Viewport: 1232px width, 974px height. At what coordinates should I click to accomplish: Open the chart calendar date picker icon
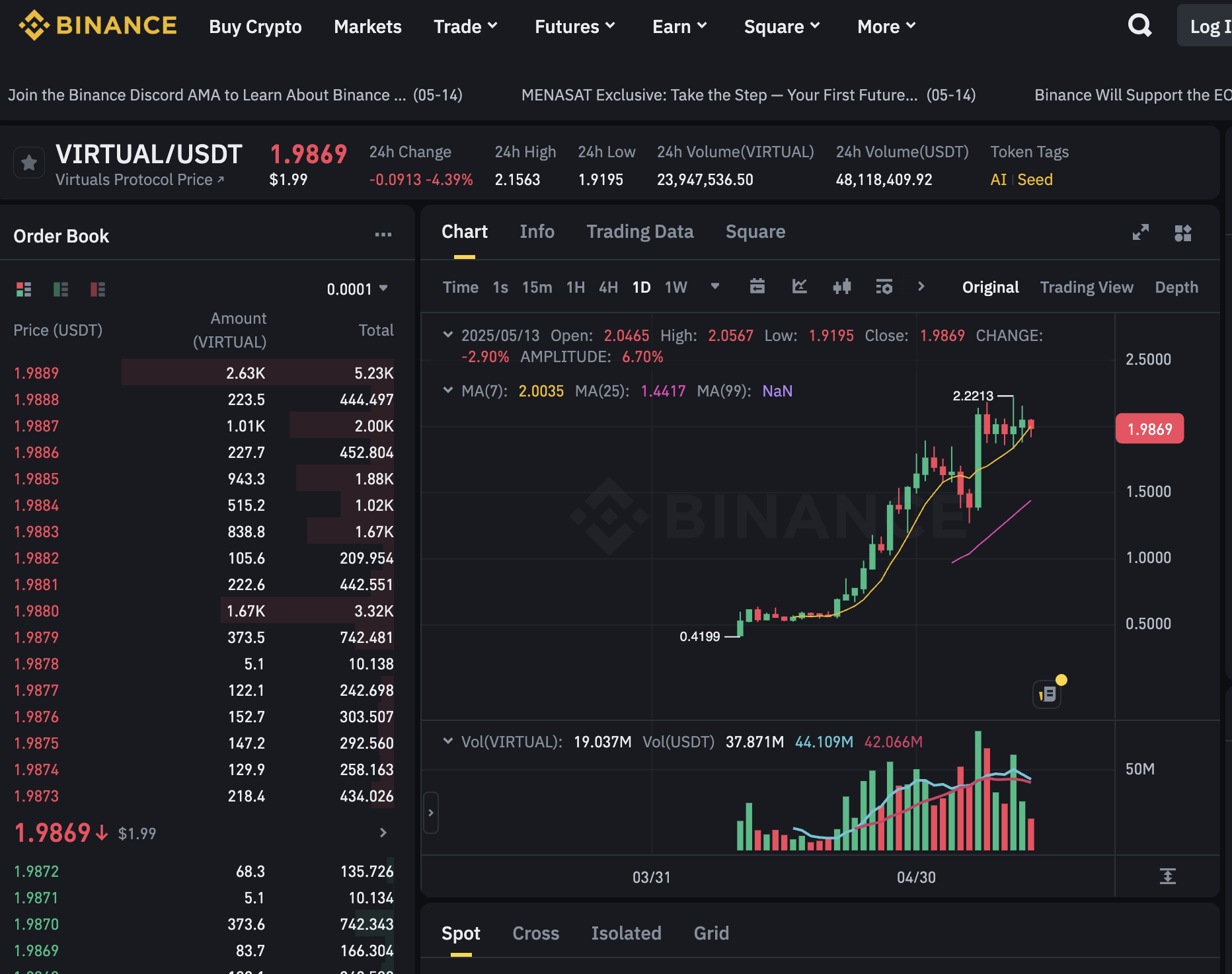click(x=757, y=286)
